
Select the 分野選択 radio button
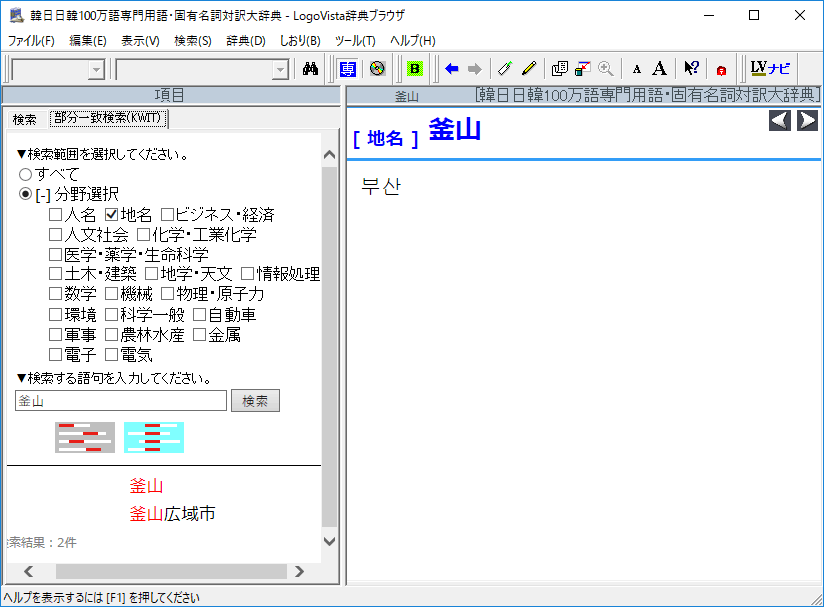point(25,194)
